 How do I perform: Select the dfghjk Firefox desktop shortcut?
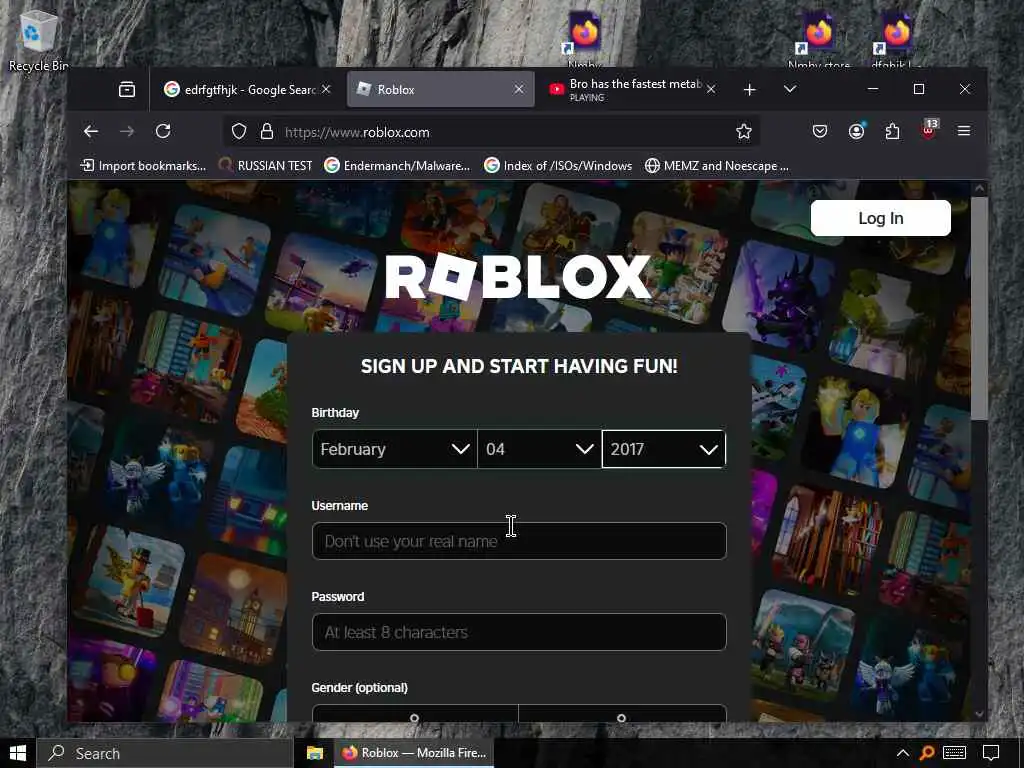click(896, 41)
